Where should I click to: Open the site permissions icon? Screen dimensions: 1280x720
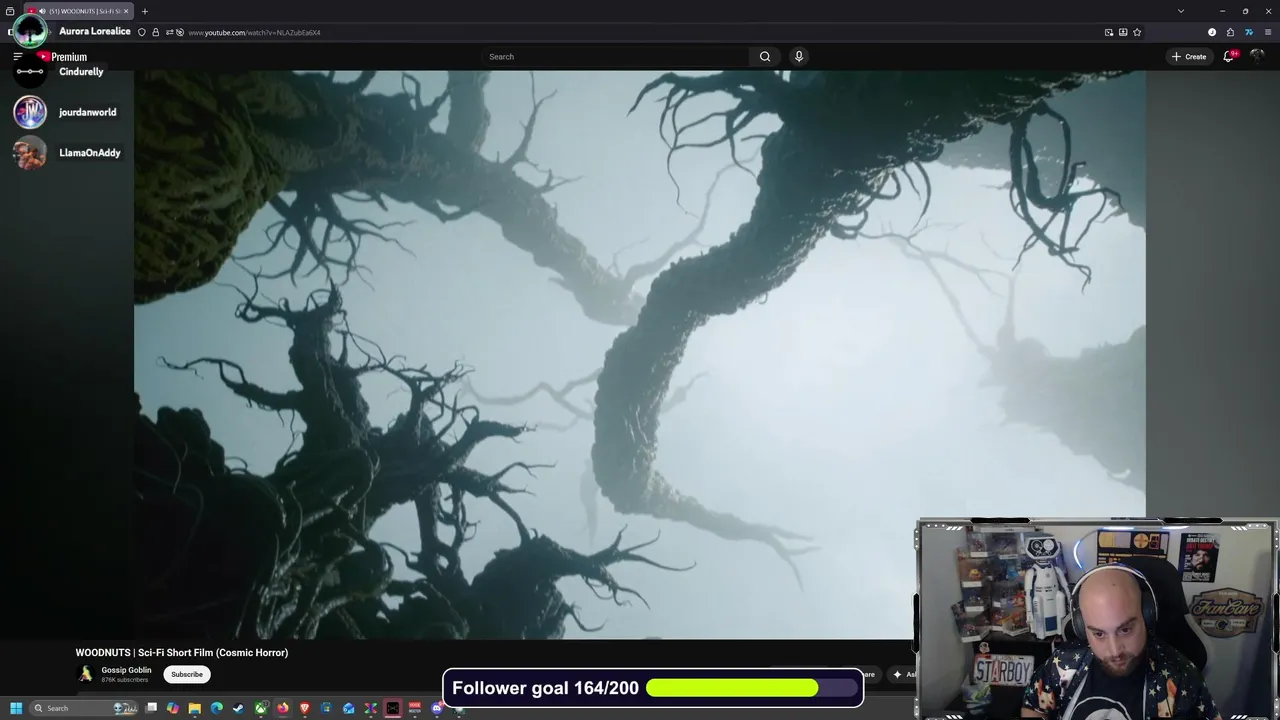[170, 33]
